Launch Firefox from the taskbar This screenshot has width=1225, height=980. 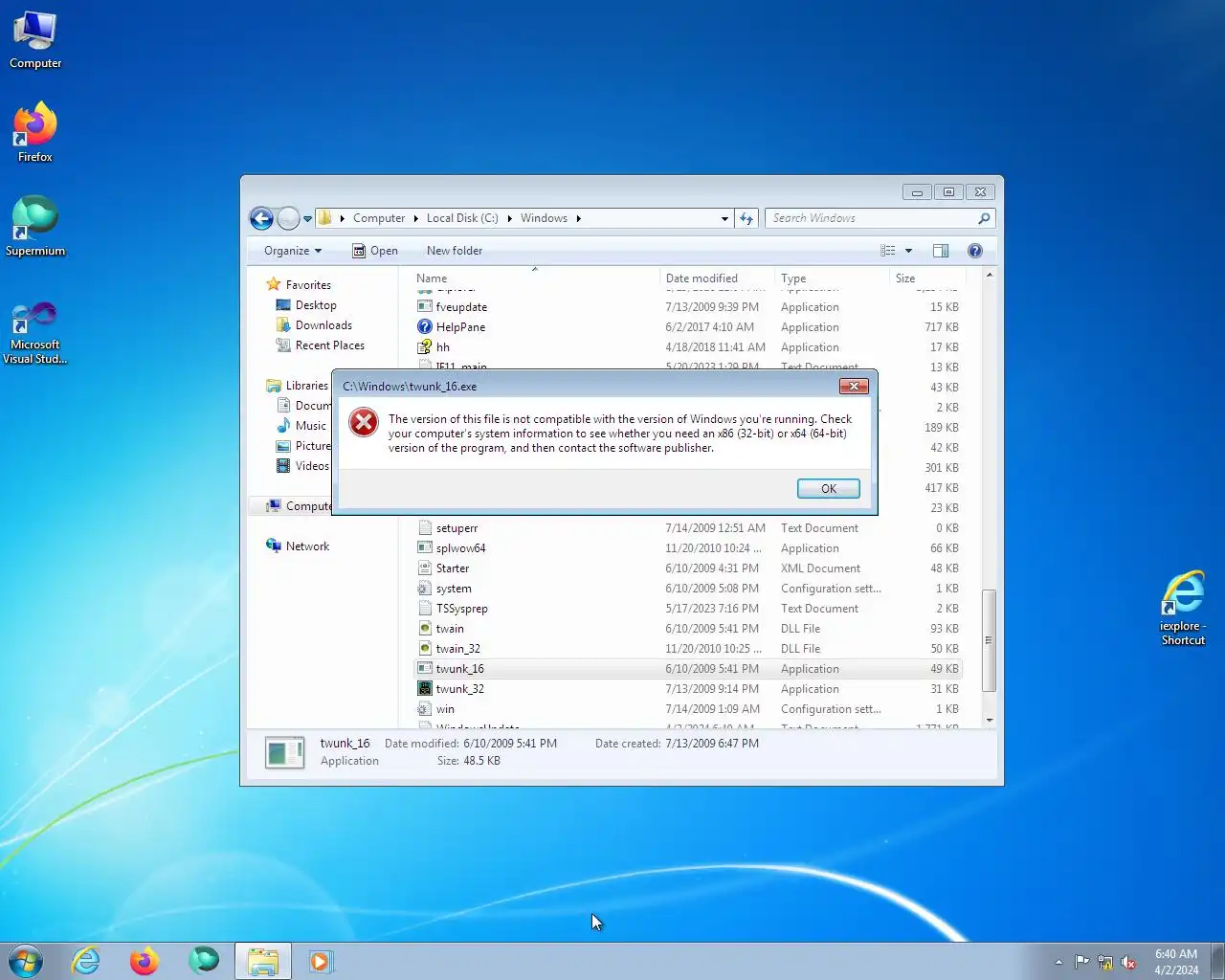click(x=145, y=961)
